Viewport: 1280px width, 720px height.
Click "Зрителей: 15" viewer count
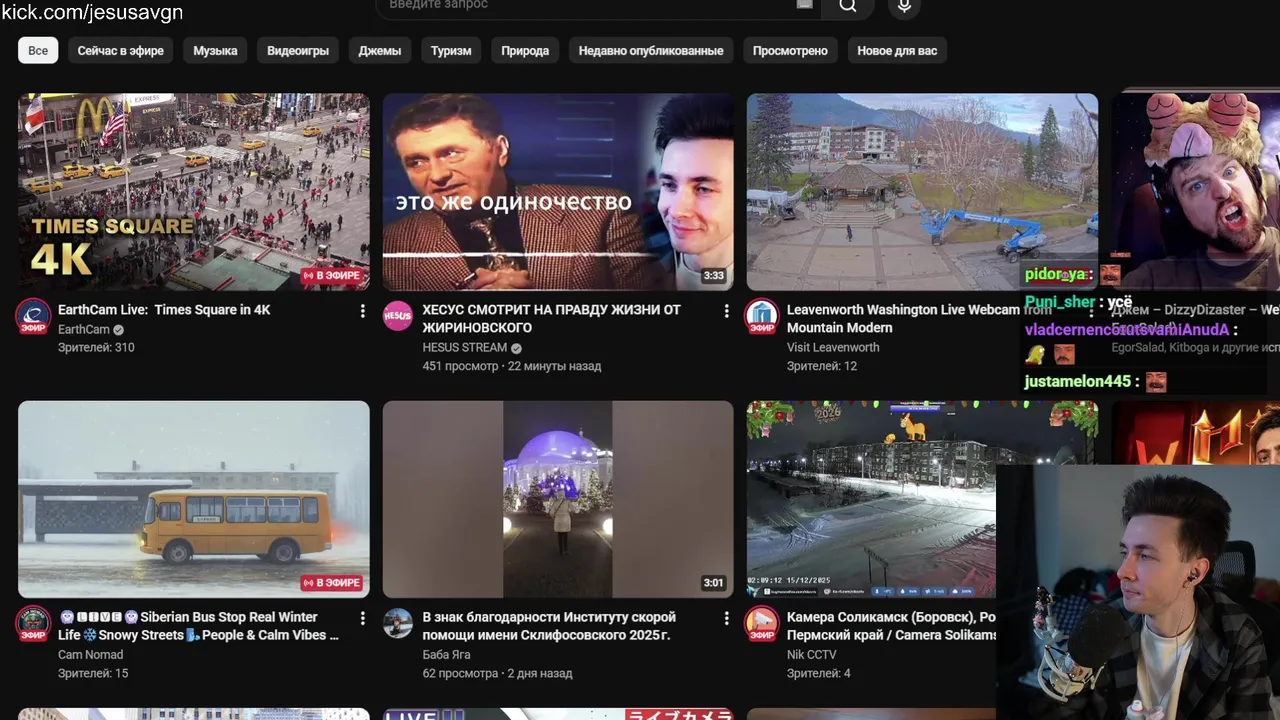93,673
